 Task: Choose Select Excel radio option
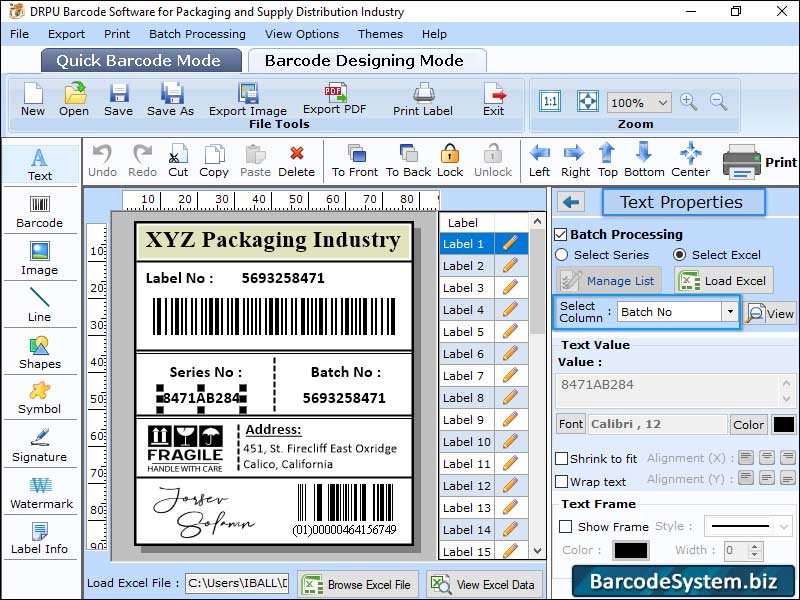tap(680, 255)
